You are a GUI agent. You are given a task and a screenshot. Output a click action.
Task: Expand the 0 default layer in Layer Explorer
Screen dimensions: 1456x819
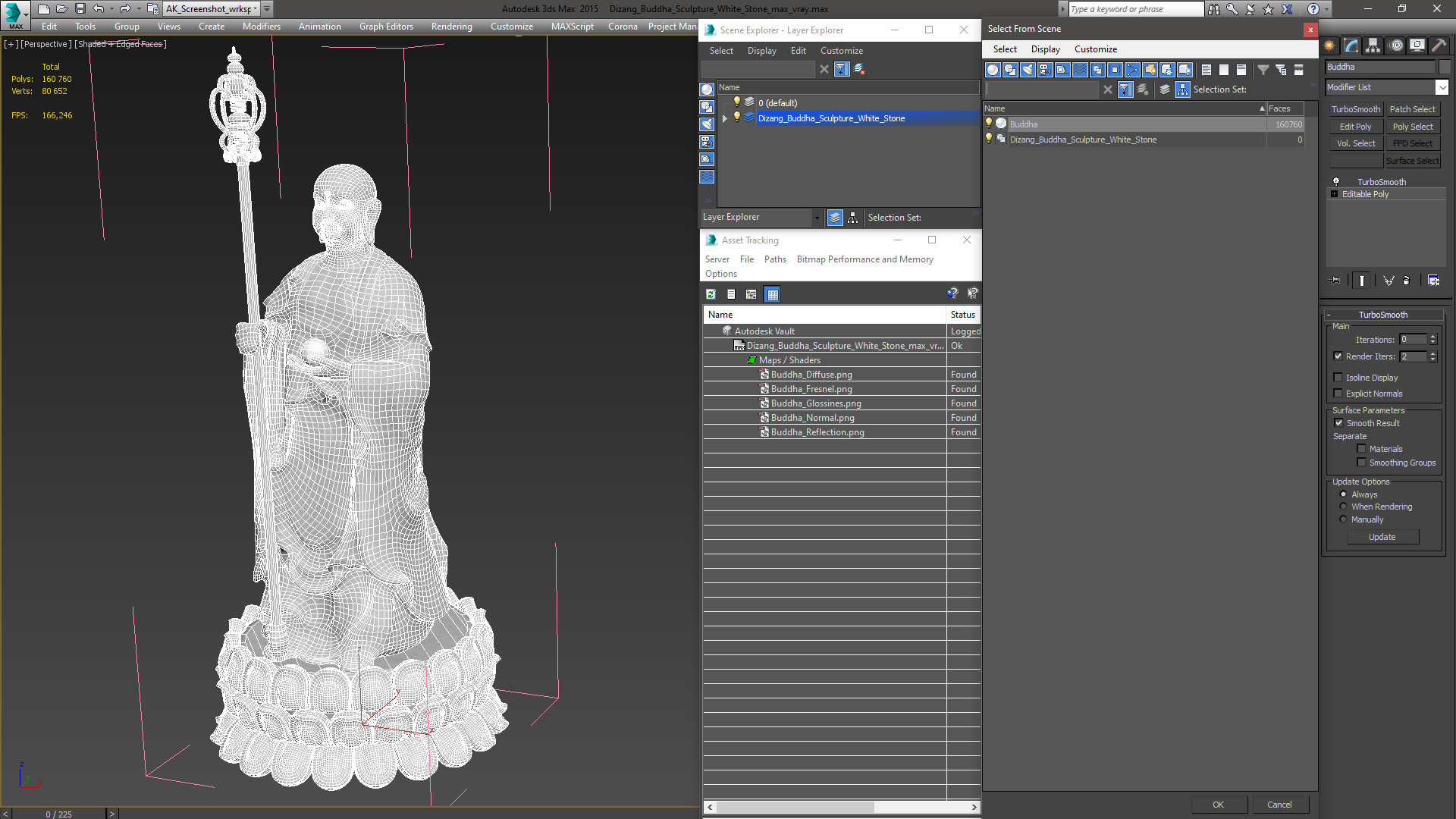pos(723,102)
